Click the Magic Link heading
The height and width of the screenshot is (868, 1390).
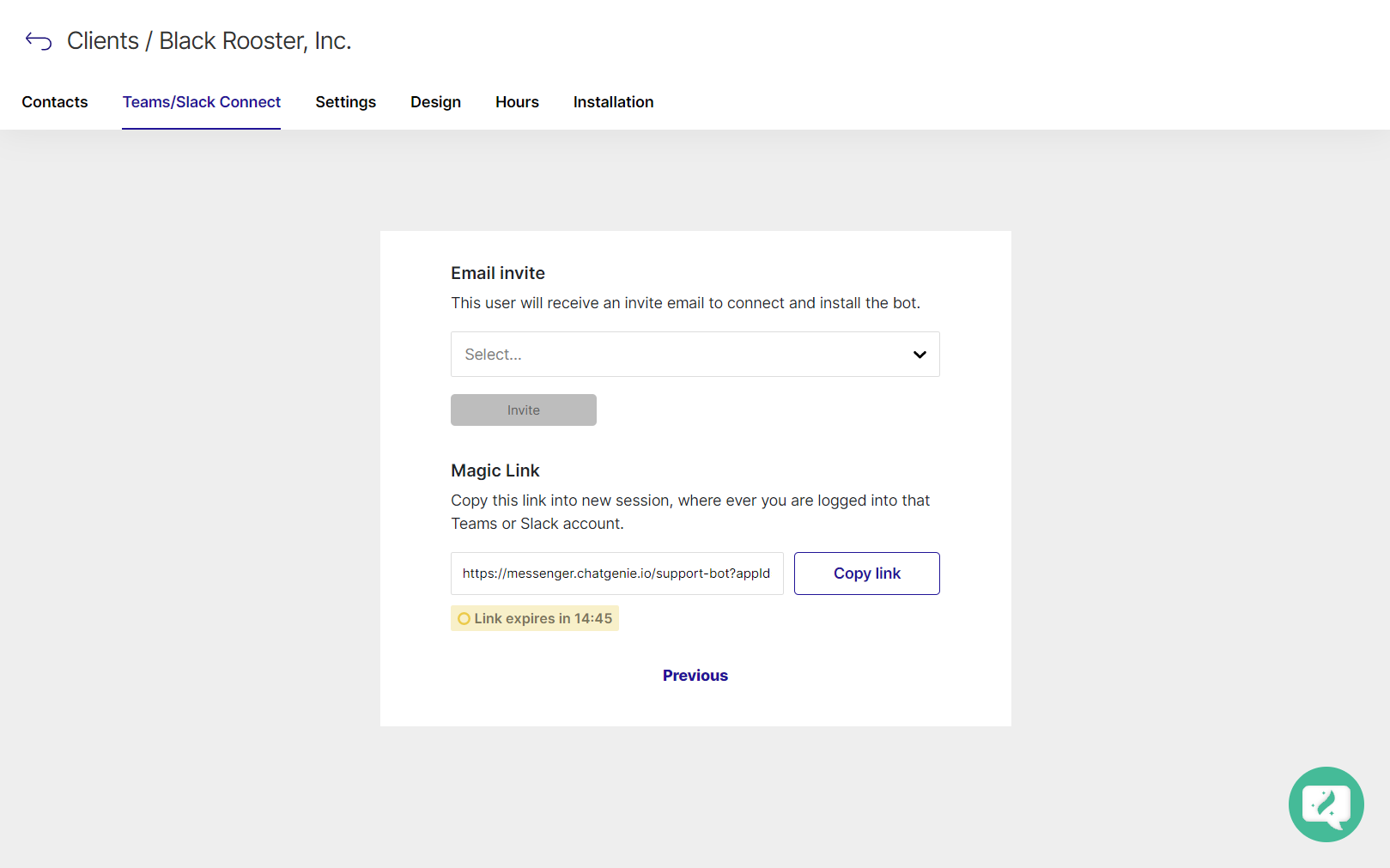point(495,470)
